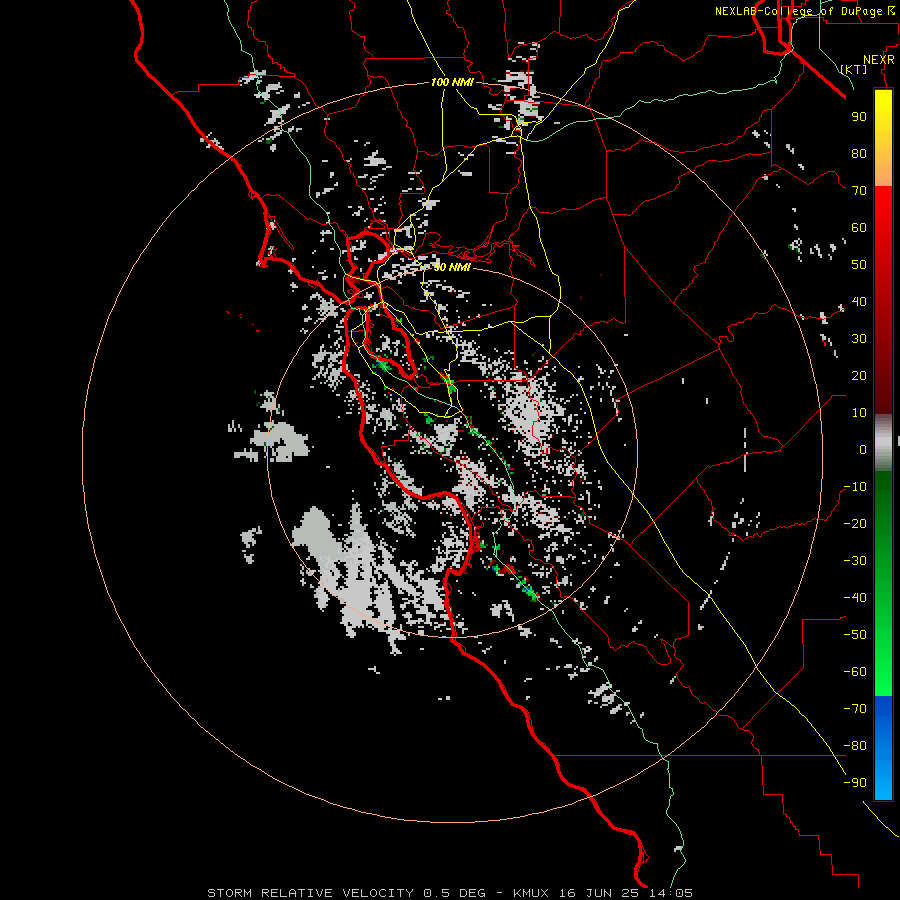Click the 100 NMI range ring label
Viewport: 900px width, 900px height.
[452, 83]
